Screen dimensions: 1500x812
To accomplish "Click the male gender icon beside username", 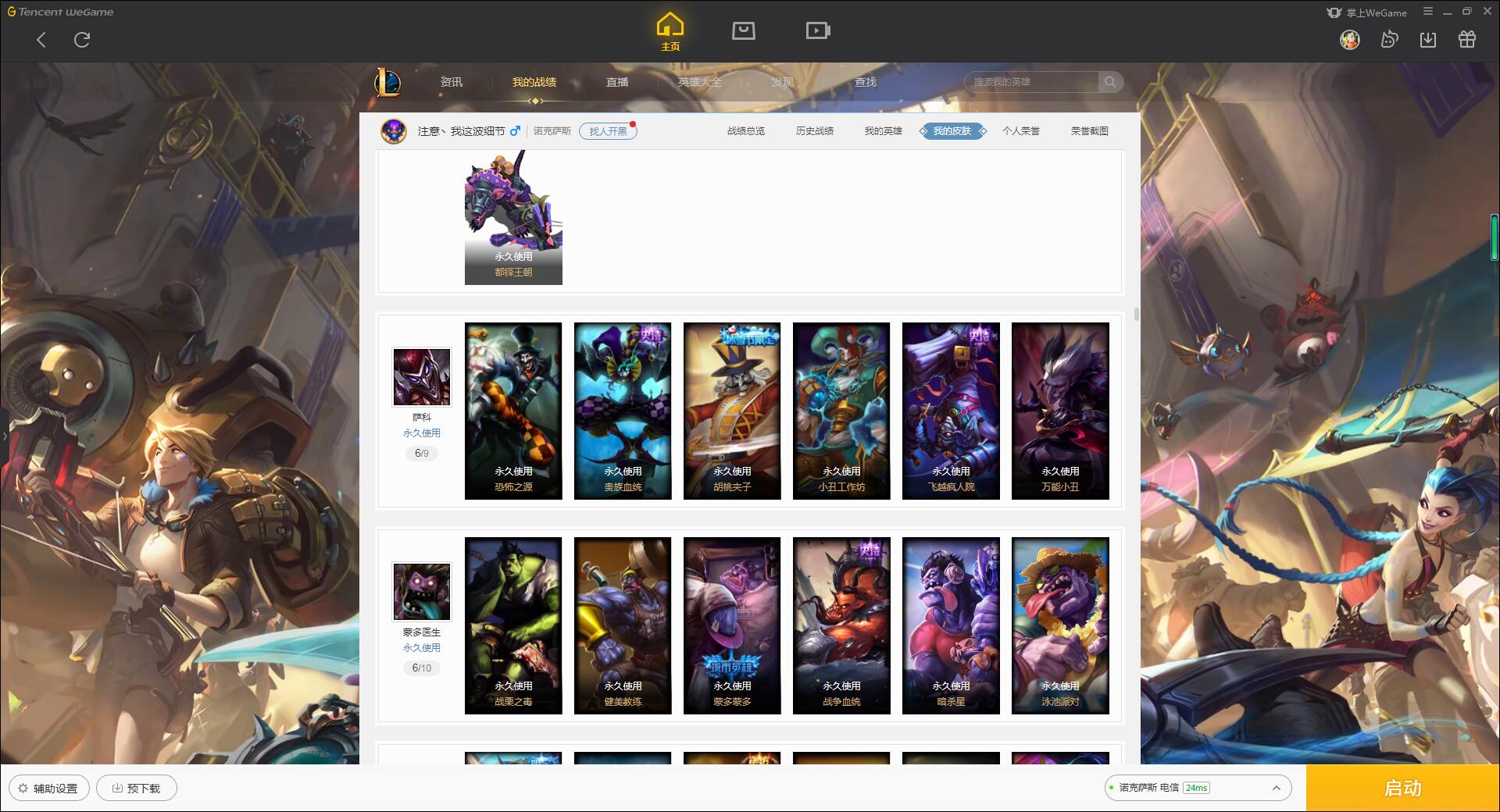I will tap(515, 131).
